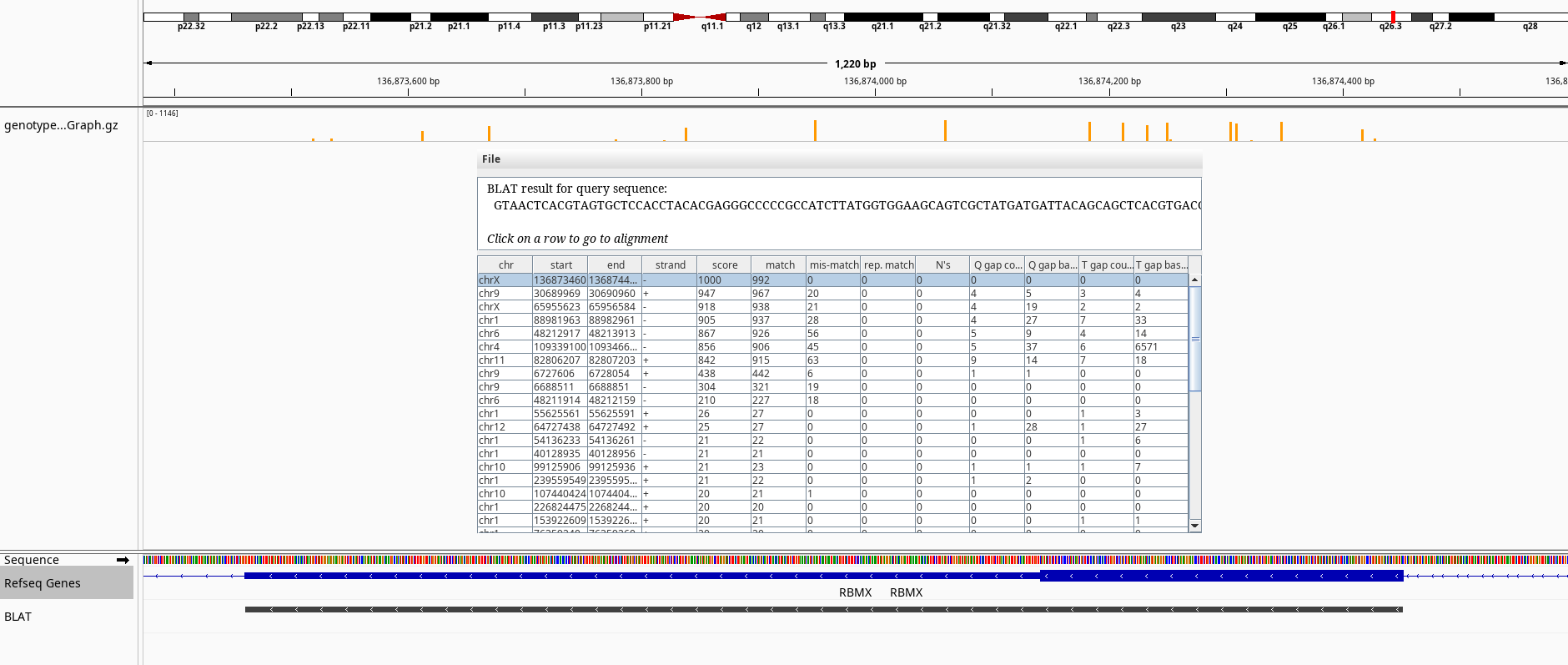Select the chr9 row starting at 30689969
Screen dimensions: 1568x665
(x=832, y=294)
